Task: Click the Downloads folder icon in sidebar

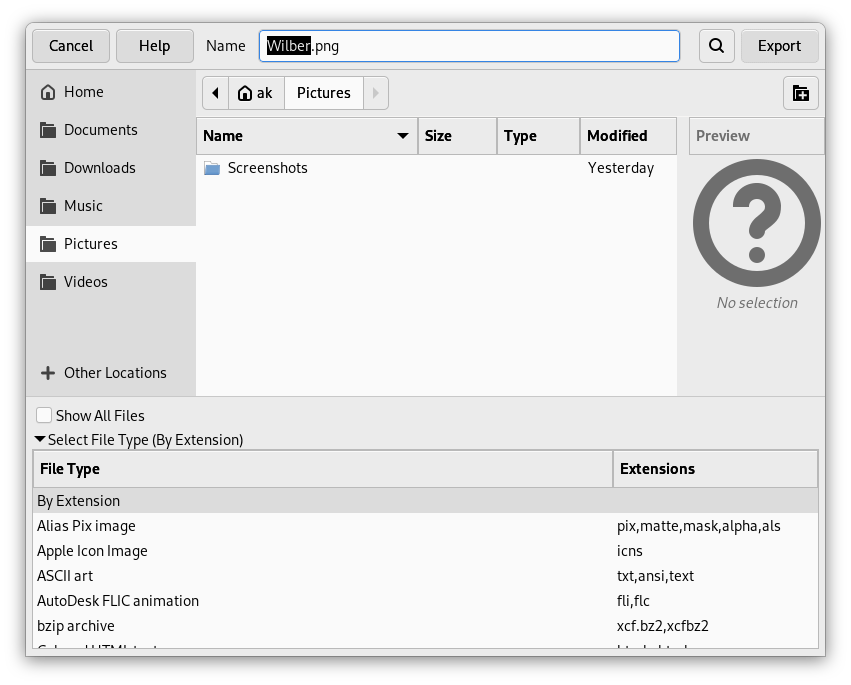Action: click(47, 167)
